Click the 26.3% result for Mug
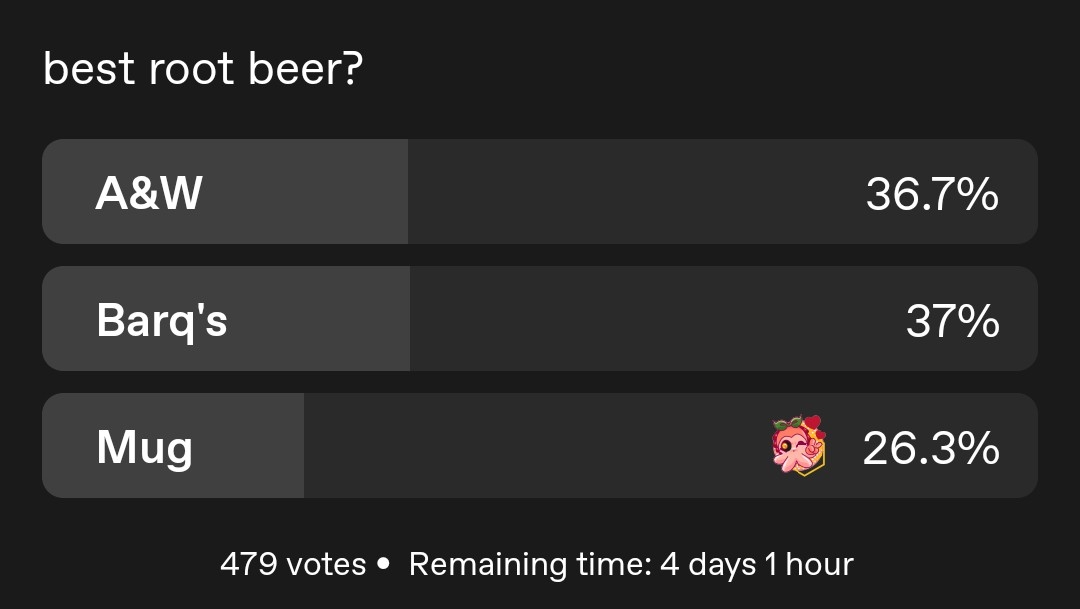 click(930, 448)
